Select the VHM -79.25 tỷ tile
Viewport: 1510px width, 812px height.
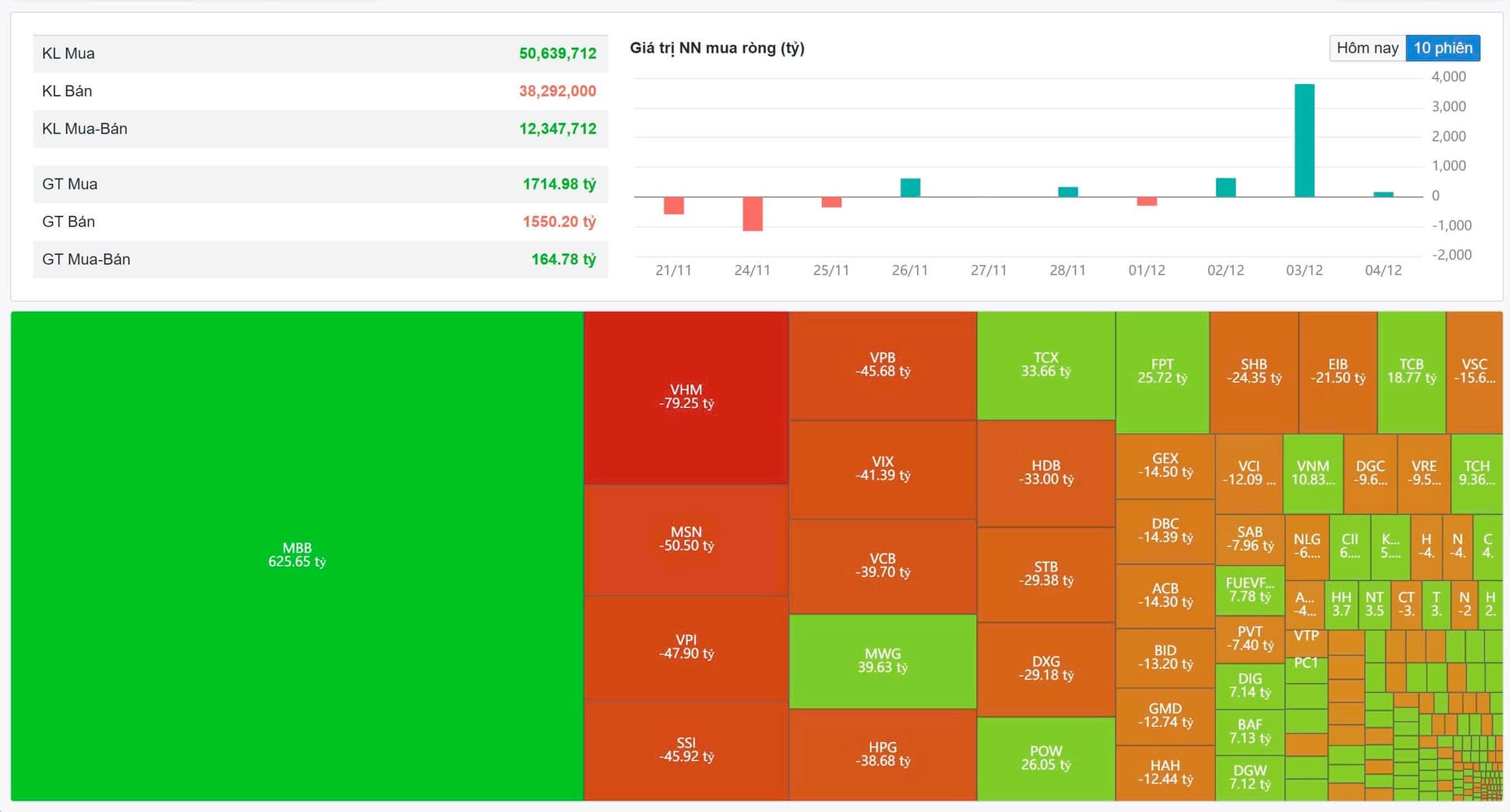(x=686, y=397)
